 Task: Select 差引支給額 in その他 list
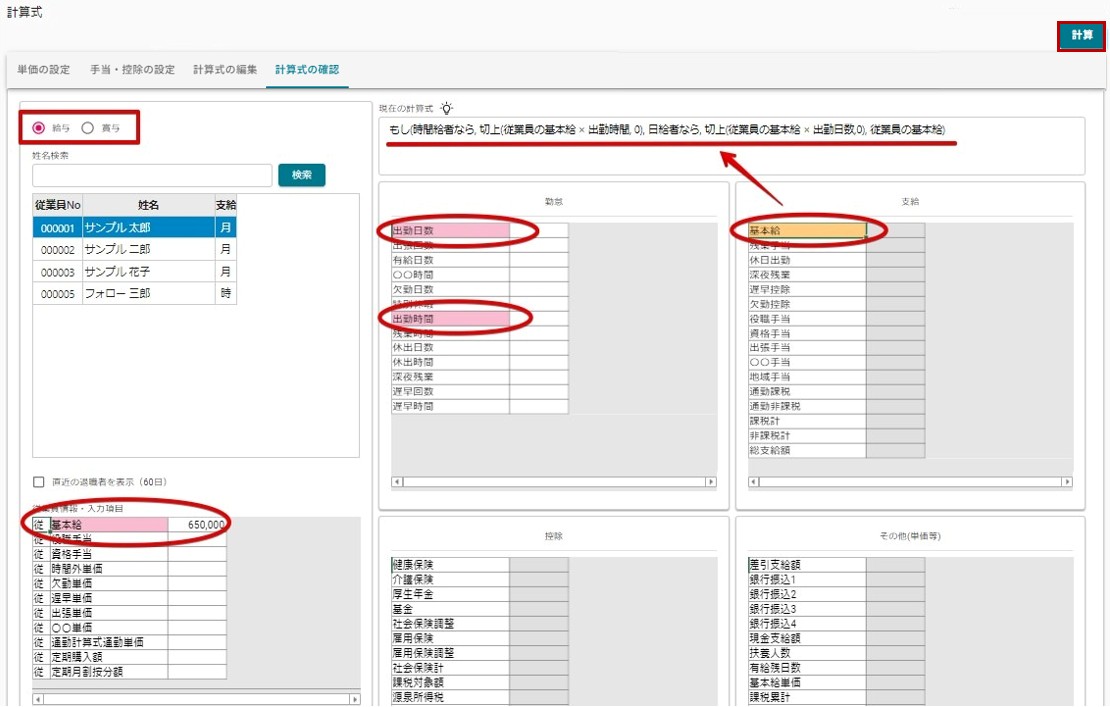[x=807, y=565]
